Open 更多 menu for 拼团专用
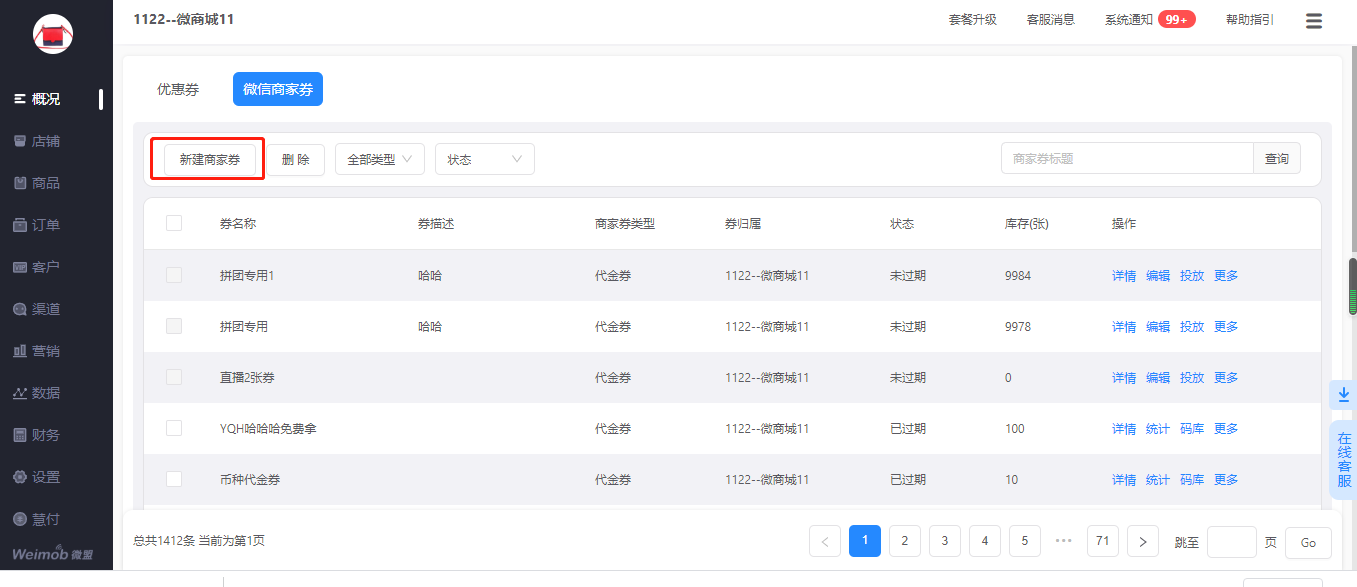 [1226, 327]
